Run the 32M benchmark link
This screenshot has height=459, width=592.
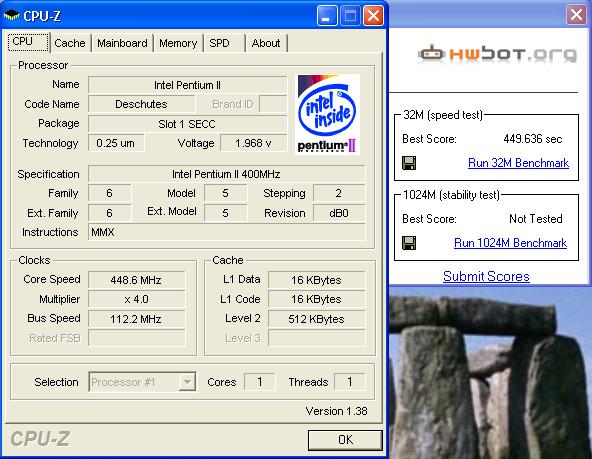point(518,163)
